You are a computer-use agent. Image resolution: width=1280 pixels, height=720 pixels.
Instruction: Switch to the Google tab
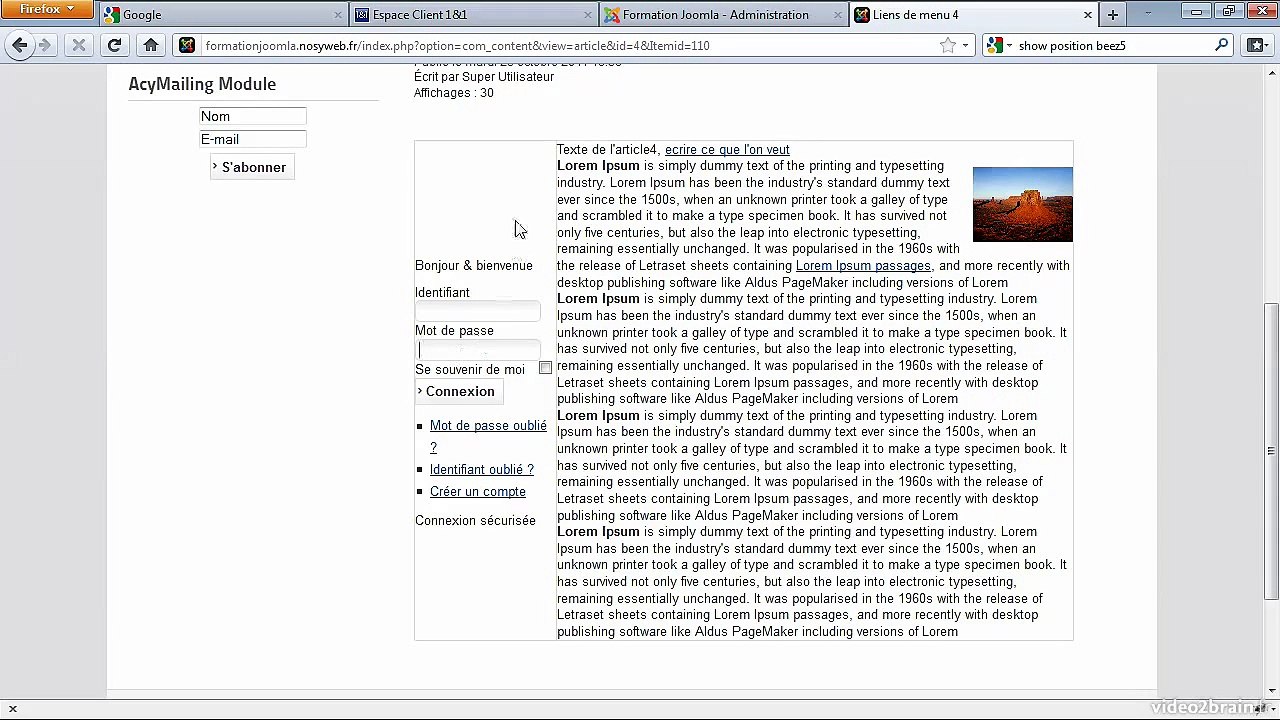224,15
